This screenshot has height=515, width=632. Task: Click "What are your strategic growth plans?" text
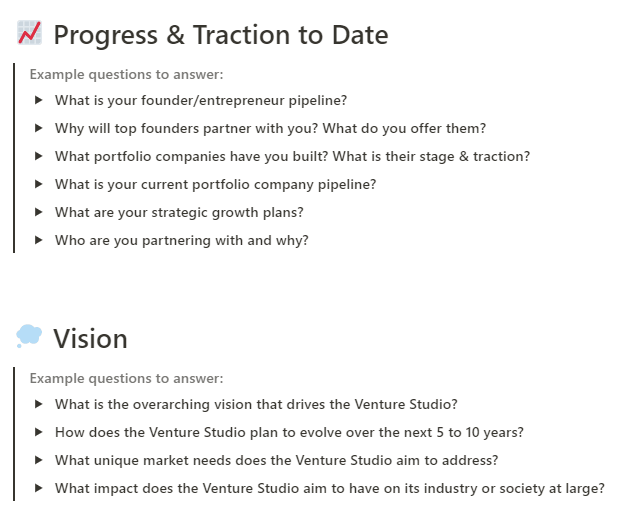pos(179,212)
